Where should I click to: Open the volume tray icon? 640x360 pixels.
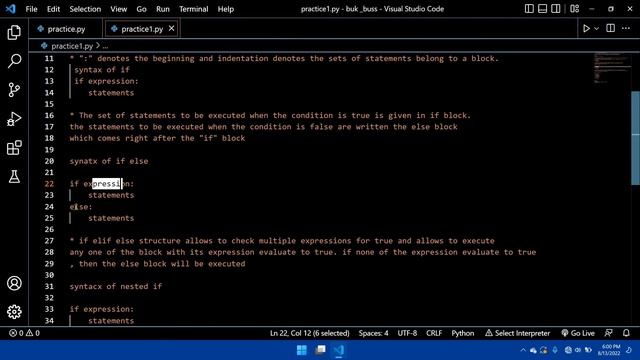[x=578, y=350]
